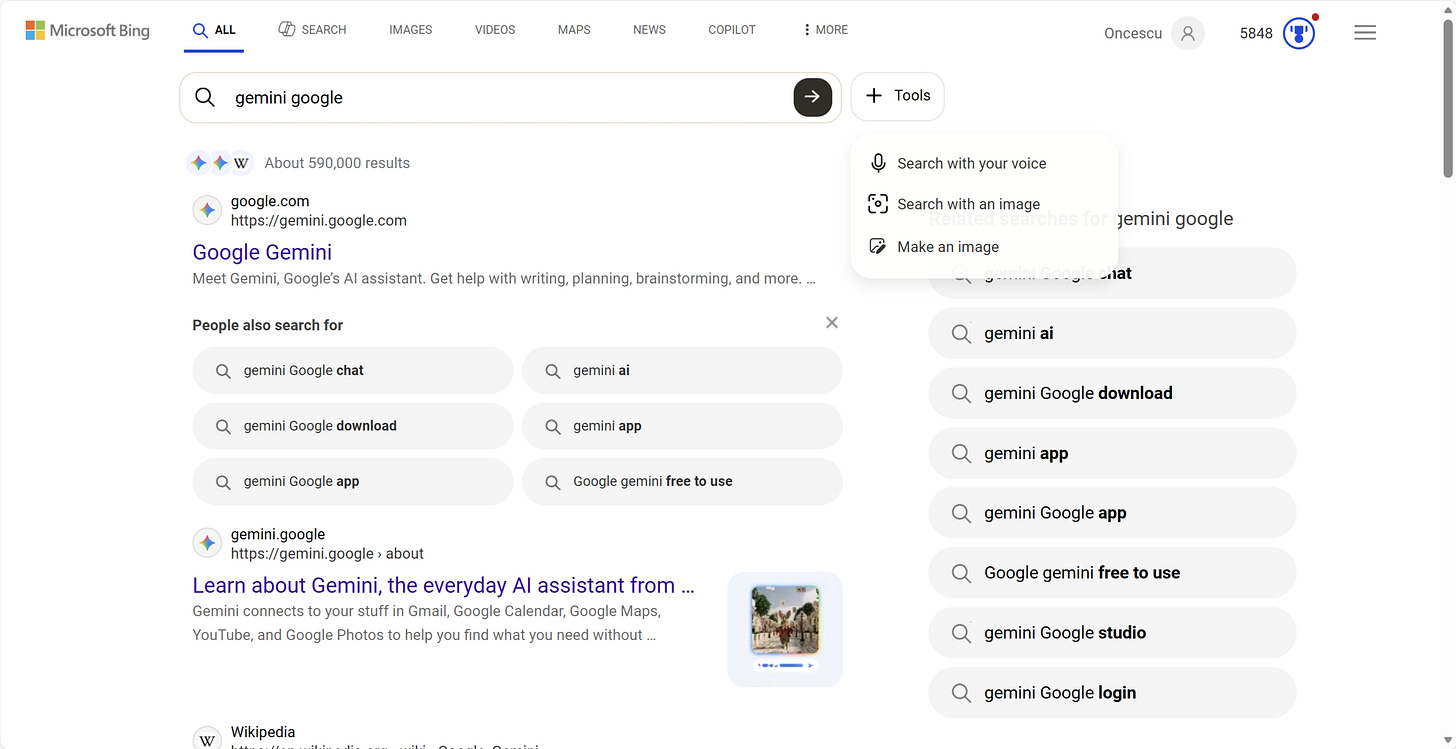Switch to the VIDEOS tab
The image size is (1456, 749).
[495, 30]
